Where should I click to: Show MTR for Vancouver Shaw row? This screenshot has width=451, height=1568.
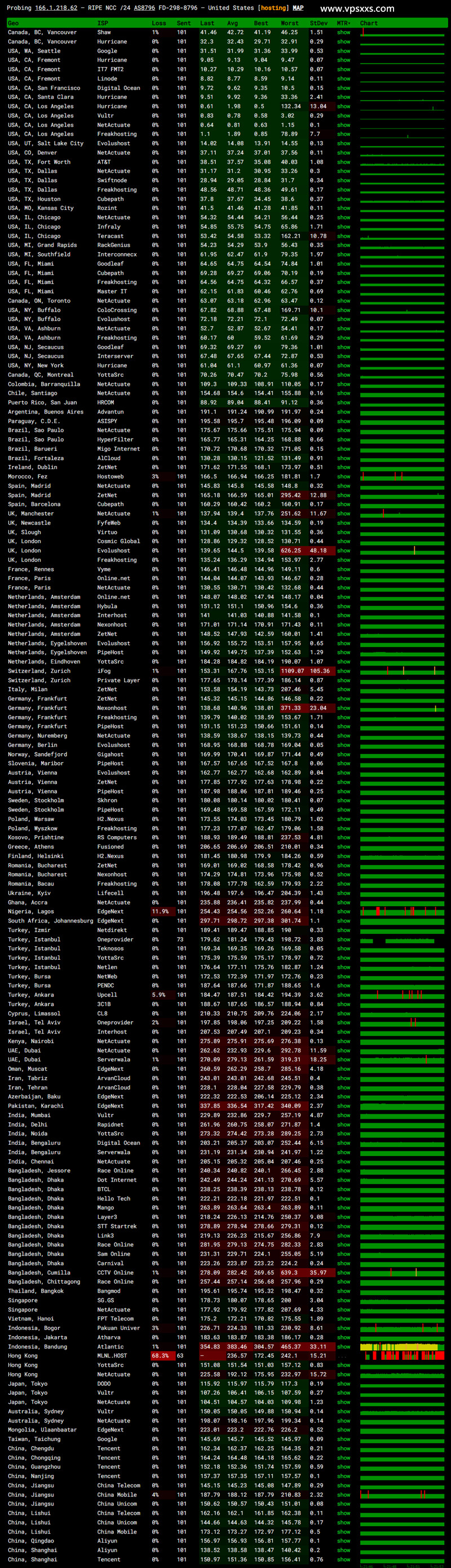[x=344, y=32]
